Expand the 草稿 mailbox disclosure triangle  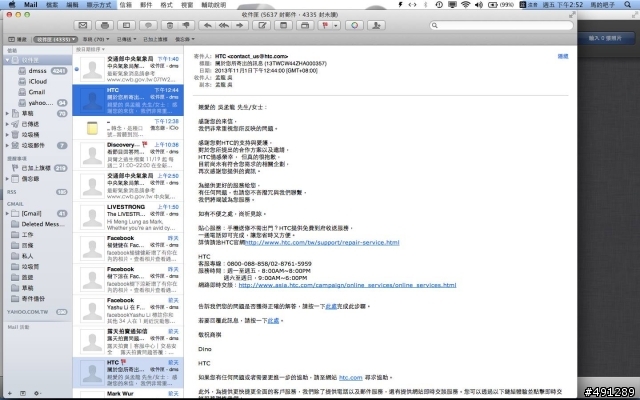(x=7, y=113)
